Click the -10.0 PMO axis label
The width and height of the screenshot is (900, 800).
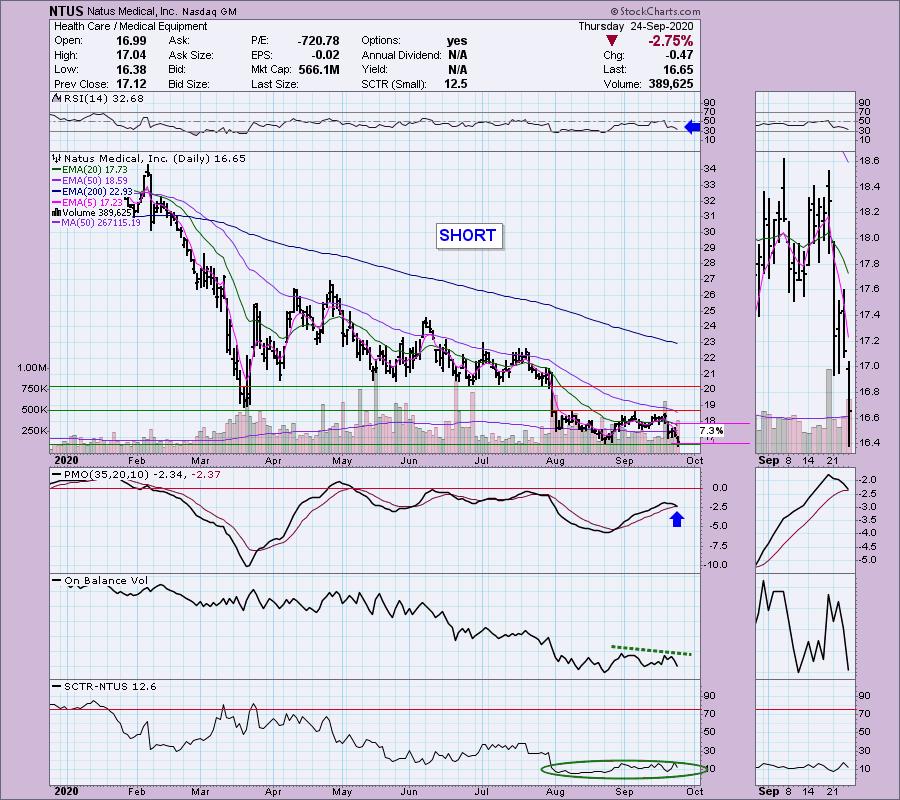716,565
